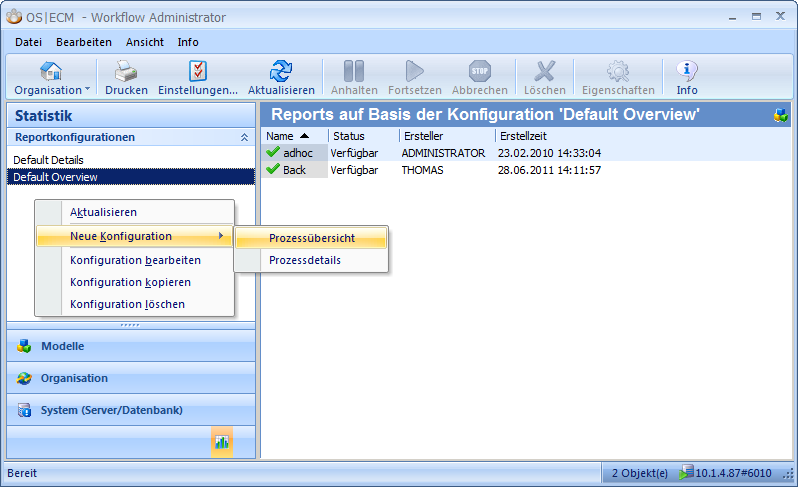Open the Ansicht menu

pyautogui.click(x=145, y=42)
